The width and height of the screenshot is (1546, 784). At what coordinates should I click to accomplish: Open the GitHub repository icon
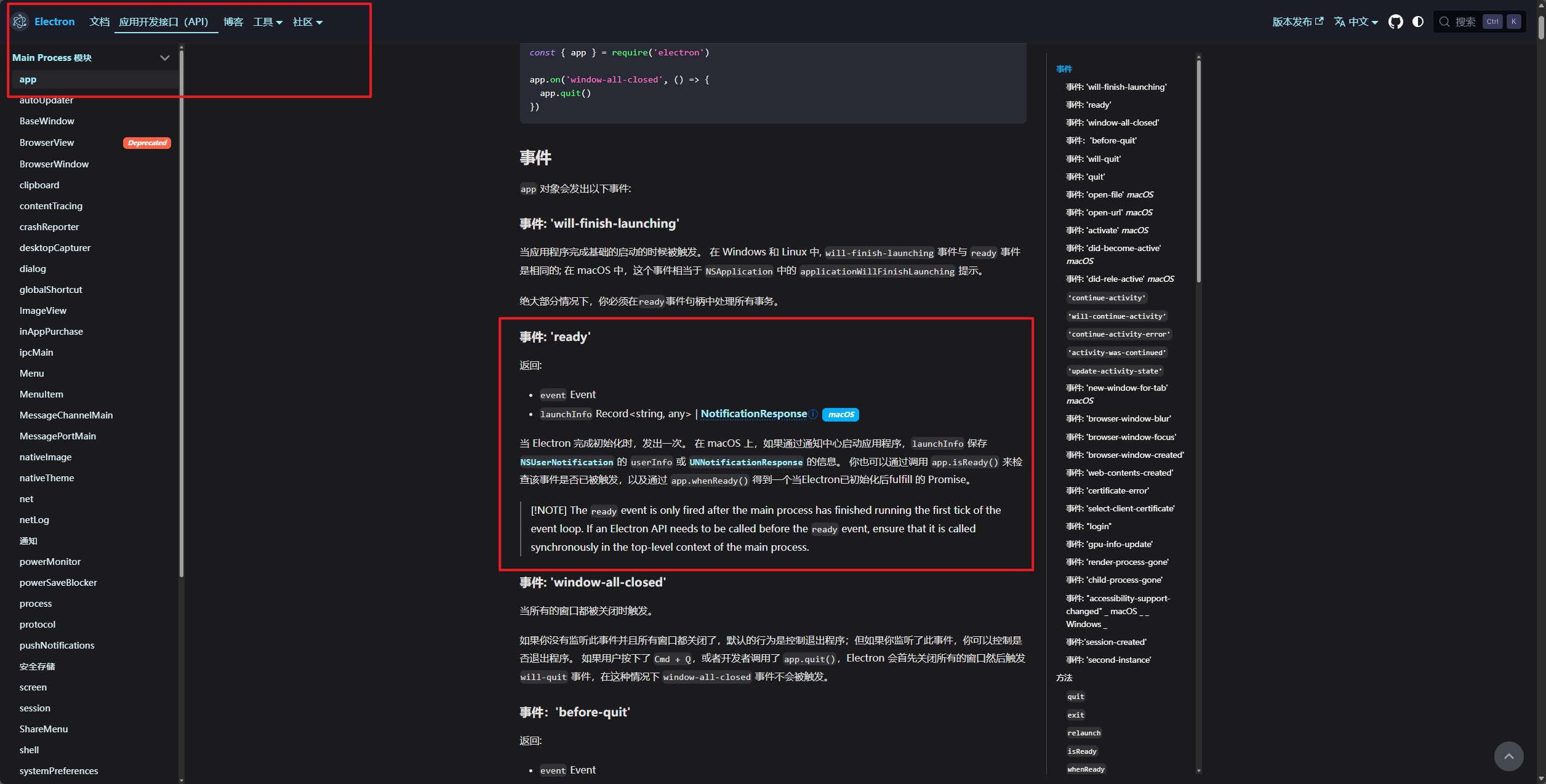[1395, 22]
